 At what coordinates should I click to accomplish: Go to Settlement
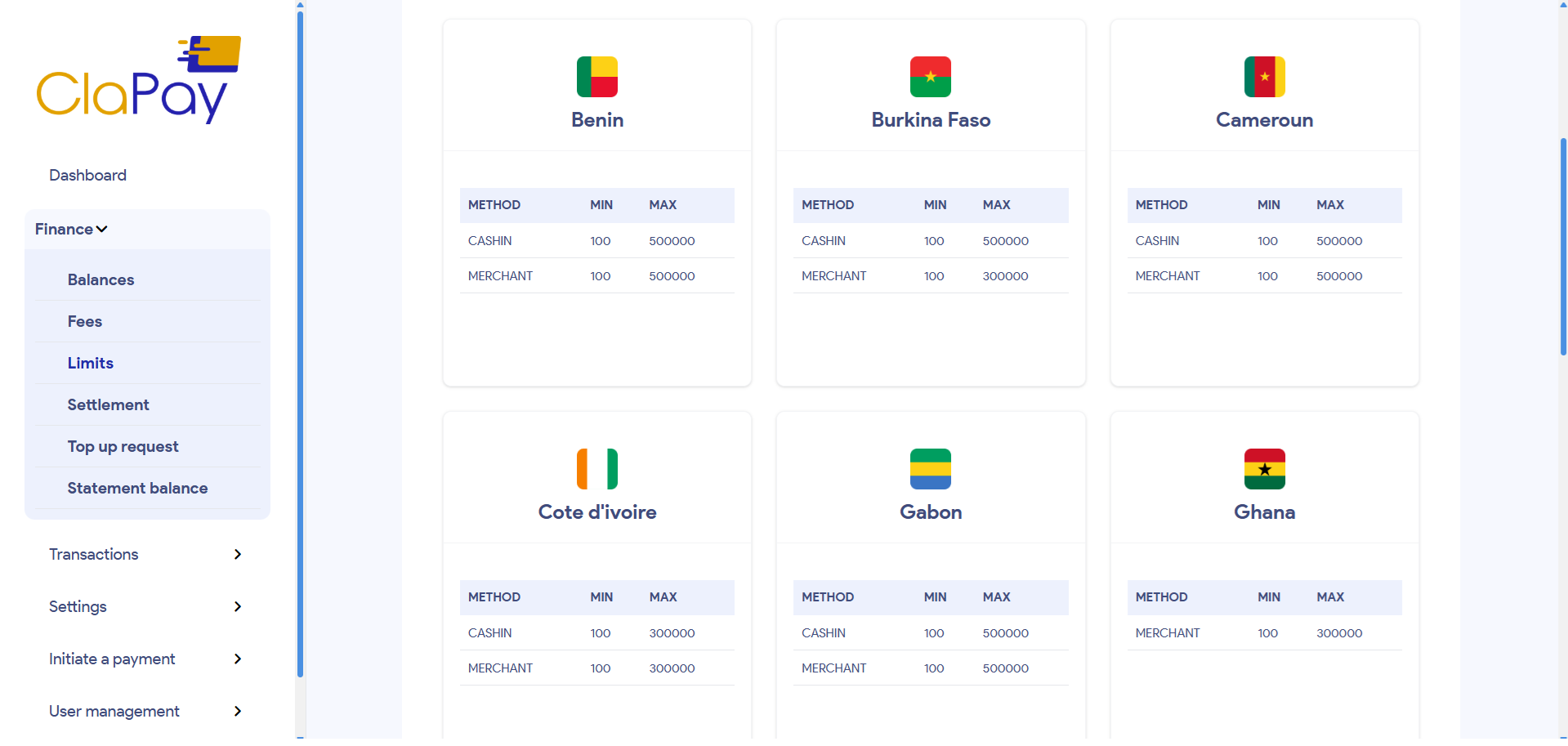[108, 404]
